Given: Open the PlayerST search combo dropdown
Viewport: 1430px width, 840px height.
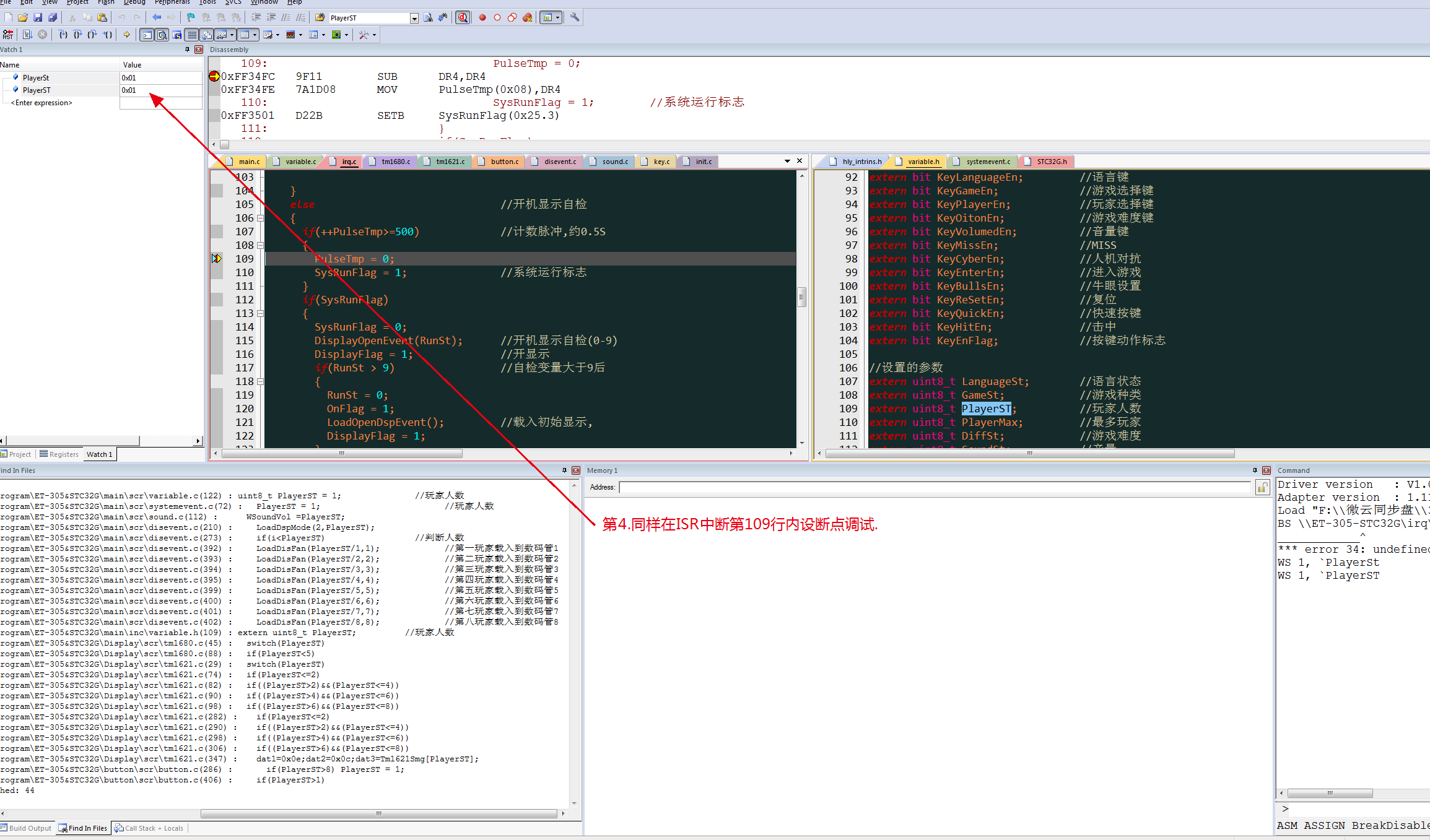Looking at the screenshot, I should click(414, 18).
